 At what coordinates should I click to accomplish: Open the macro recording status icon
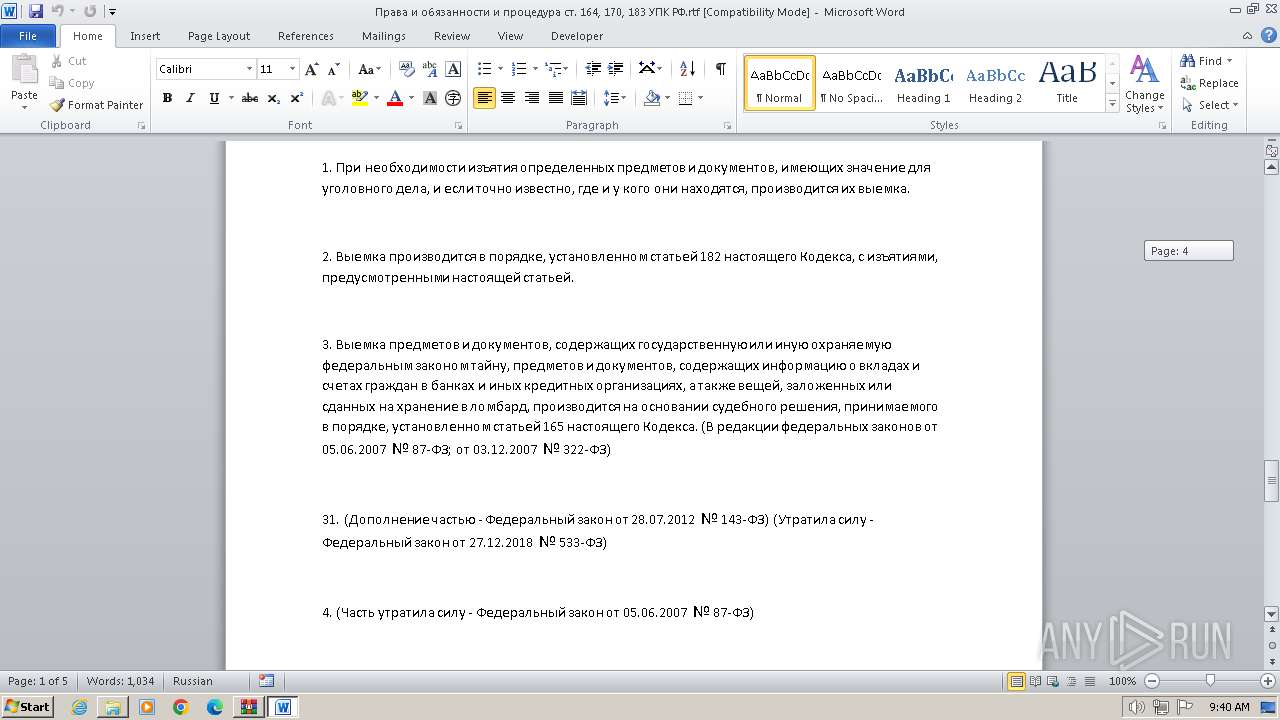coord(266,681)
